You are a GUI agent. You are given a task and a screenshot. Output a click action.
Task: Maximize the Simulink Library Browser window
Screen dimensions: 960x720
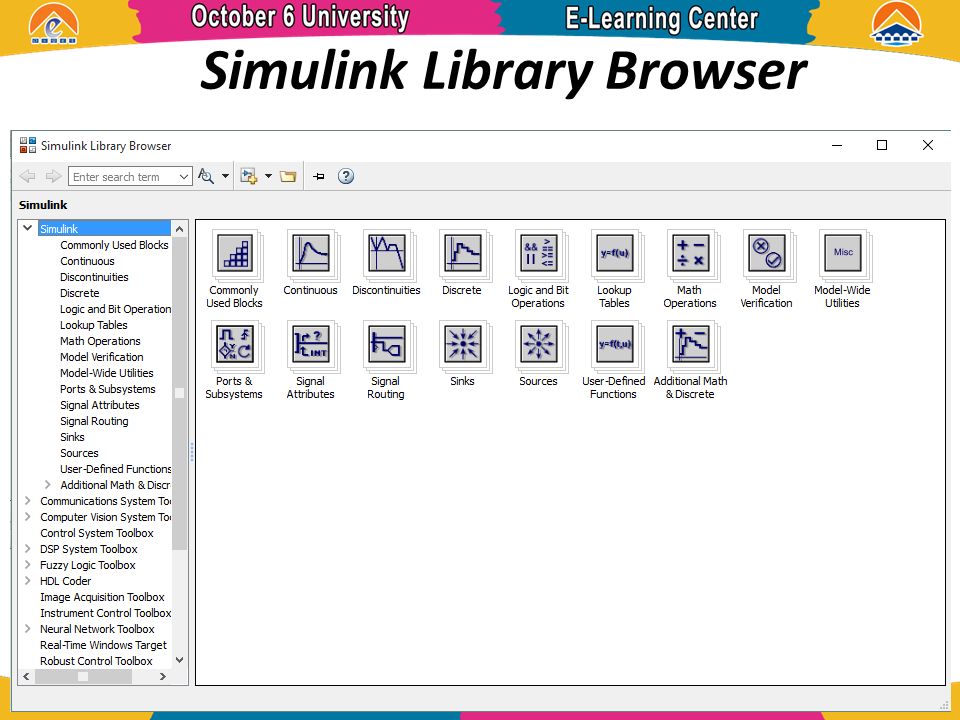pyautogui.click(x=882, y=145)
